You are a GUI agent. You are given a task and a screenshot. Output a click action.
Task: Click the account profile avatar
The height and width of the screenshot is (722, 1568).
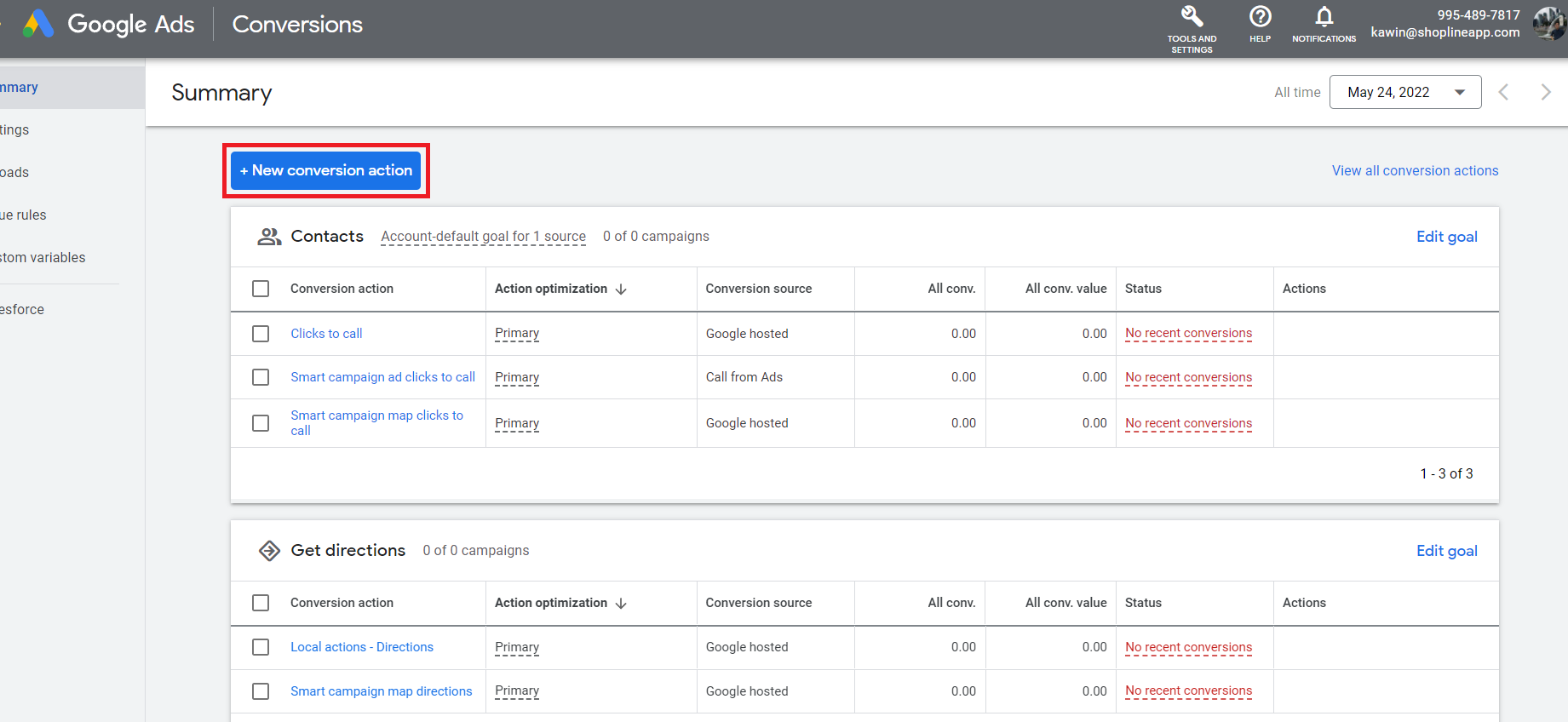point(1549,24)
